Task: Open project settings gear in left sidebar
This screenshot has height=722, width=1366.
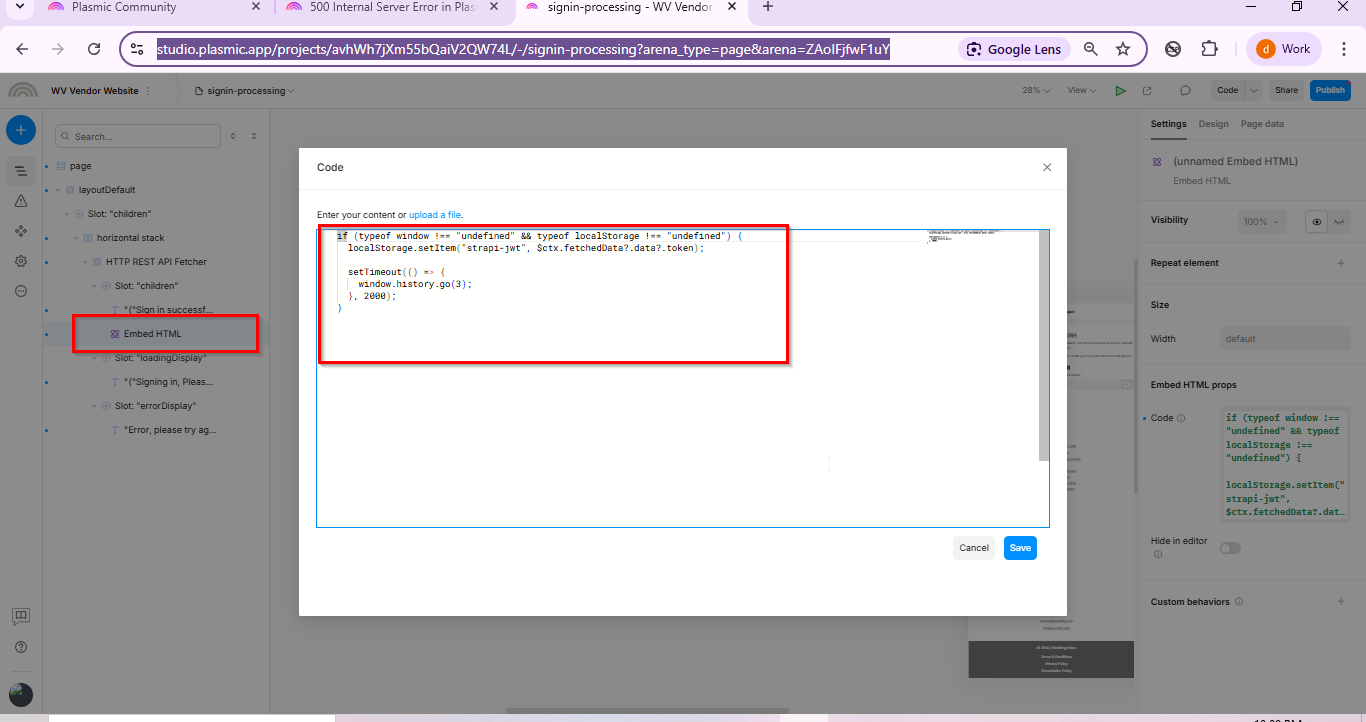Action: 21,261
